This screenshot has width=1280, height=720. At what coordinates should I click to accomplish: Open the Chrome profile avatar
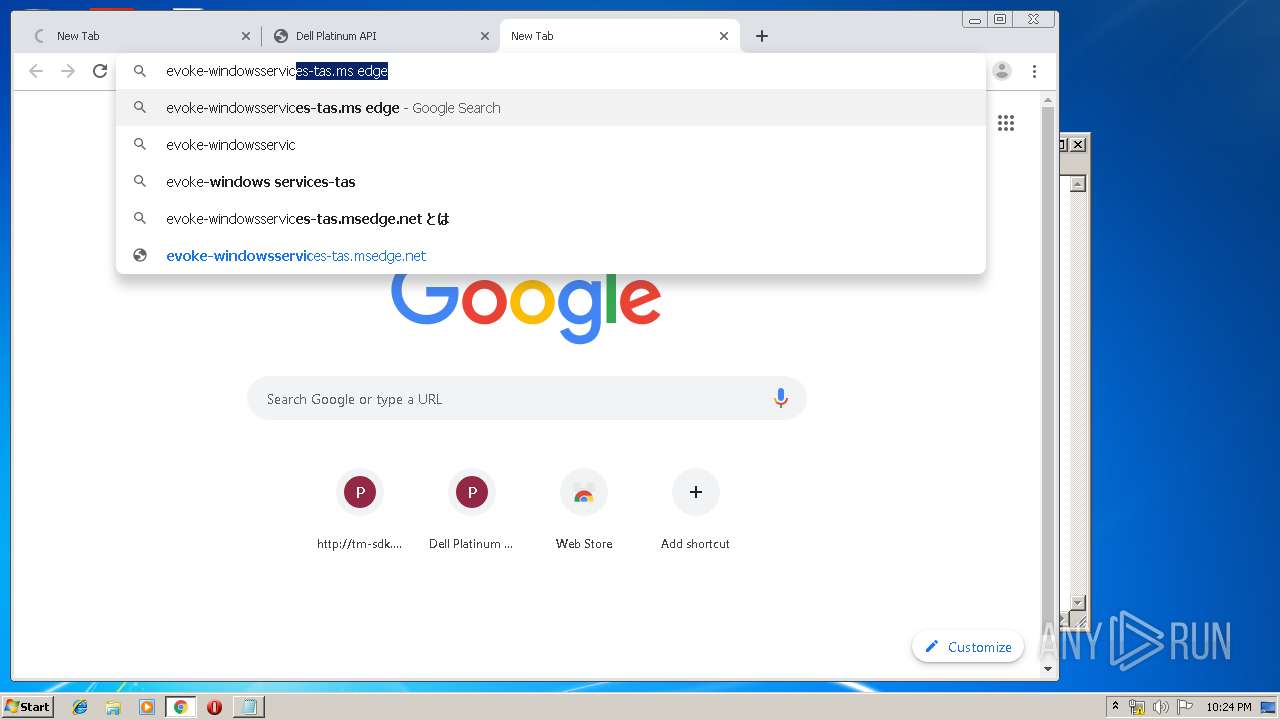coord(1002,71)
